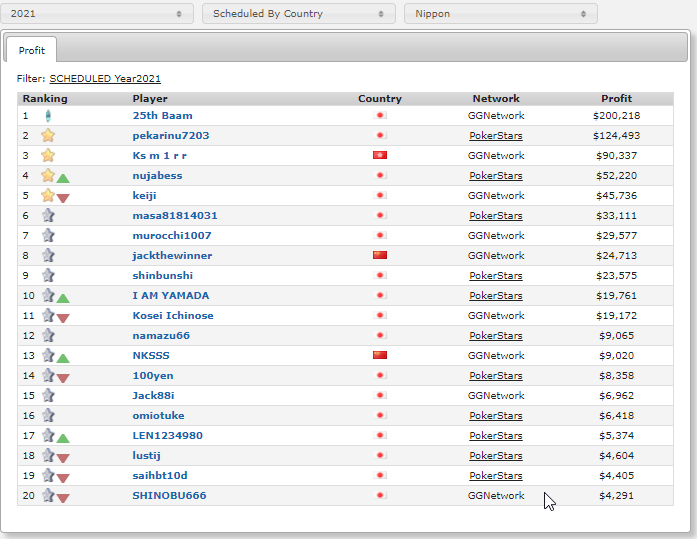The height and width of the screenshot is (539, 697).
Task: Open player Ks m 1 r r profile
Action: pyautogui.click(x=160, y=156)
